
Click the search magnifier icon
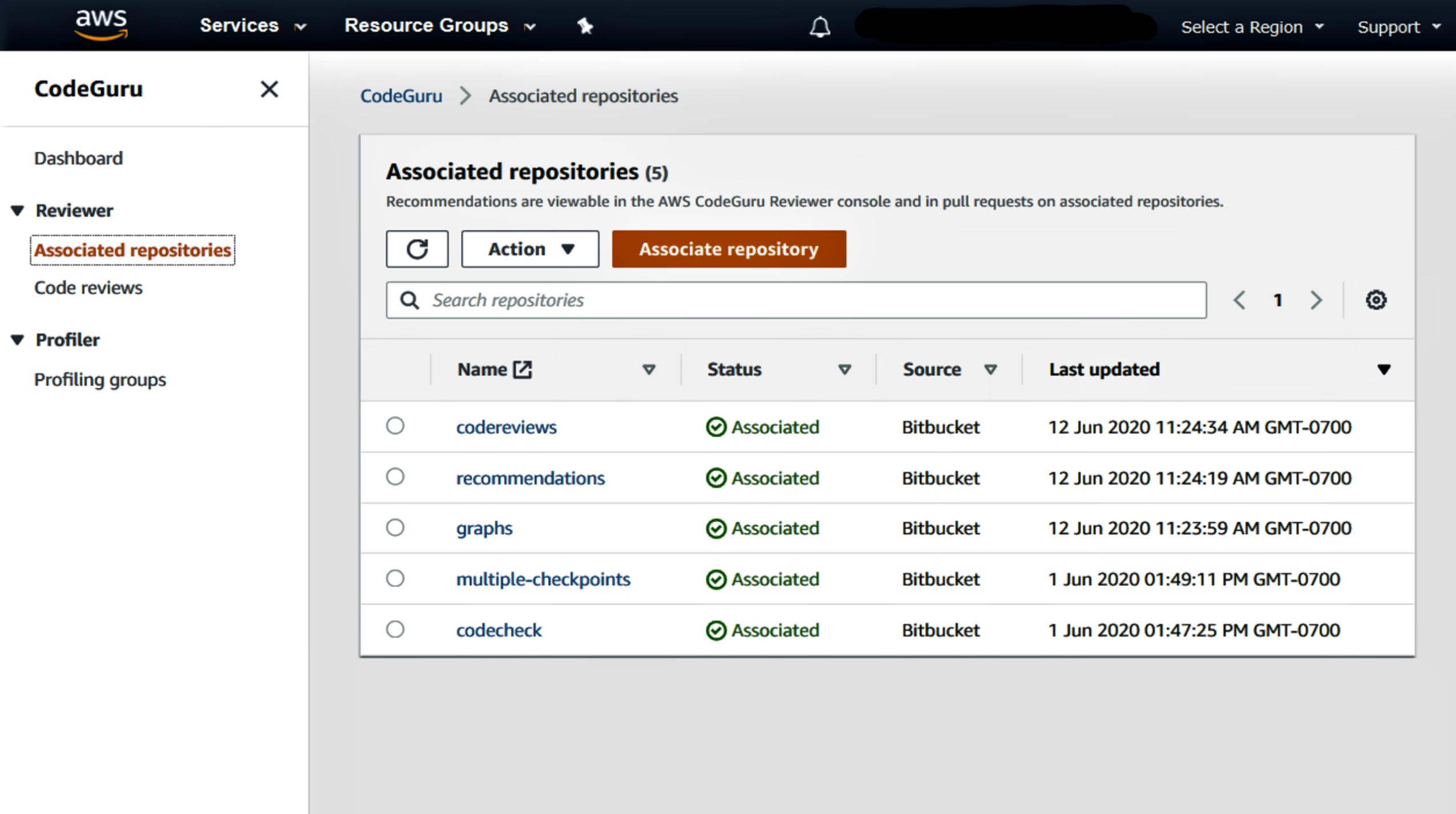pyautogui.click(x=409, y=300)
